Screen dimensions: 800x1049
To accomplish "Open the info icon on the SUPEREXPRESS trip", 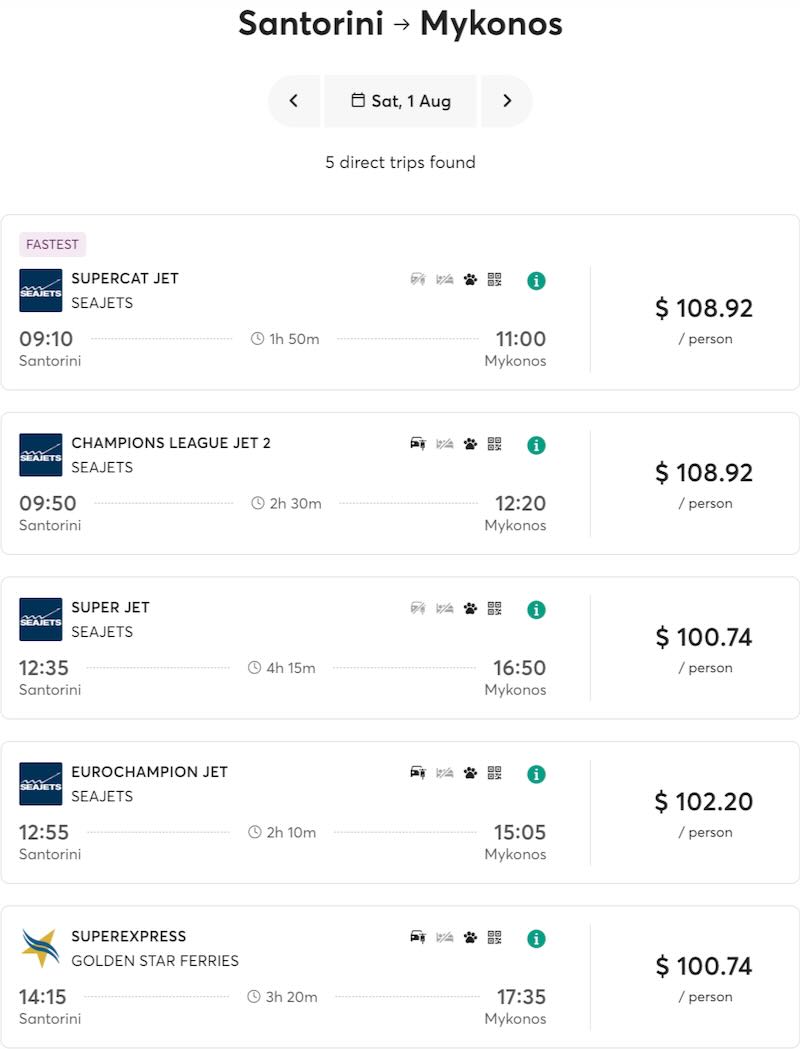I will [x=536, y=938].
